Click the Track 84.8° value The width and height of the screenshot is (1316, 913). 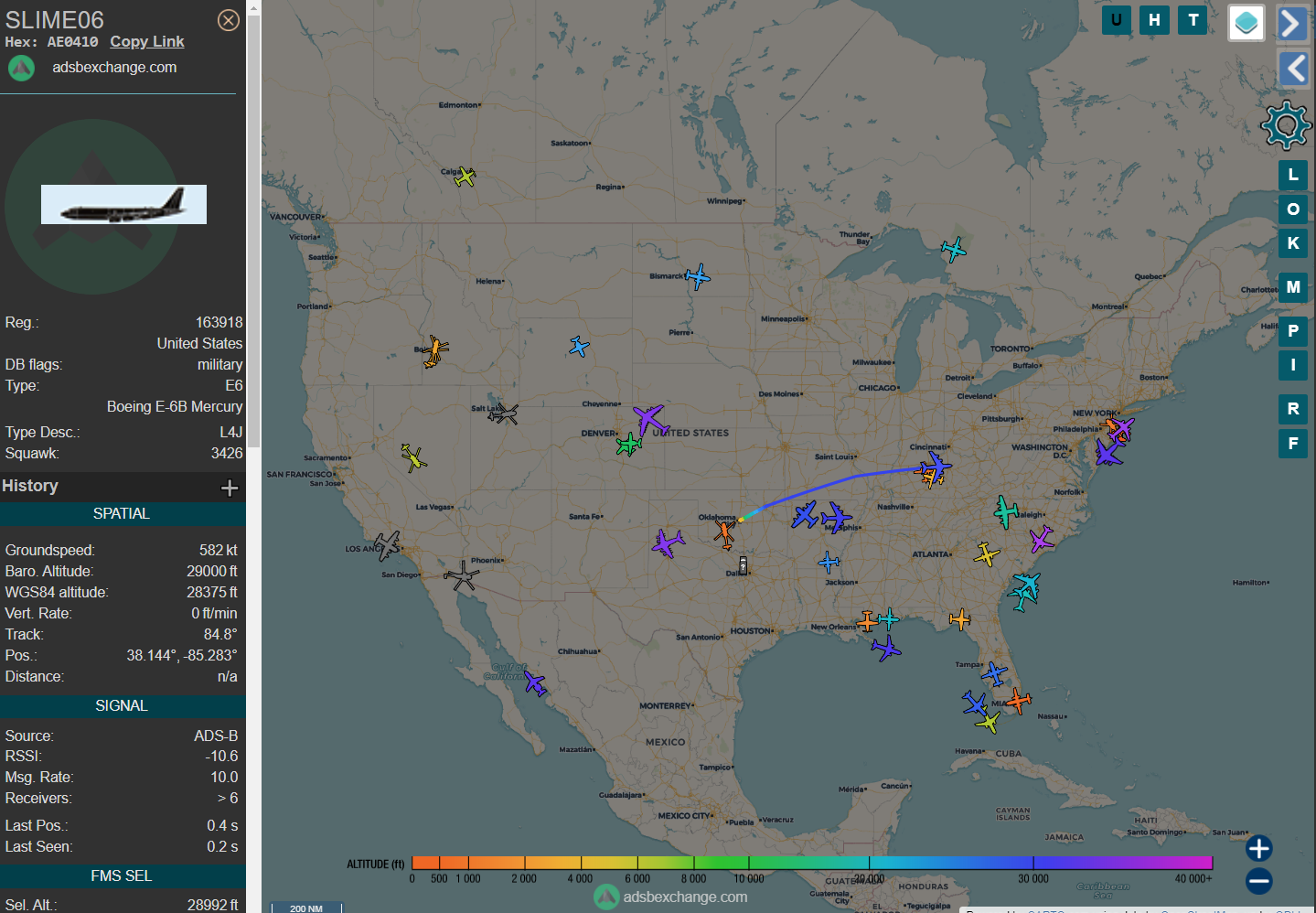coord(220,635)
